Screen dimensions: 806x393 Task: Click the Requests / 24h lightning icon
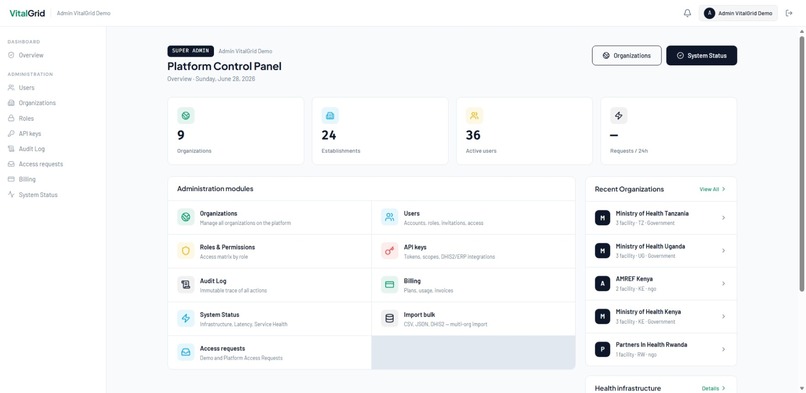tap(618, 116)
